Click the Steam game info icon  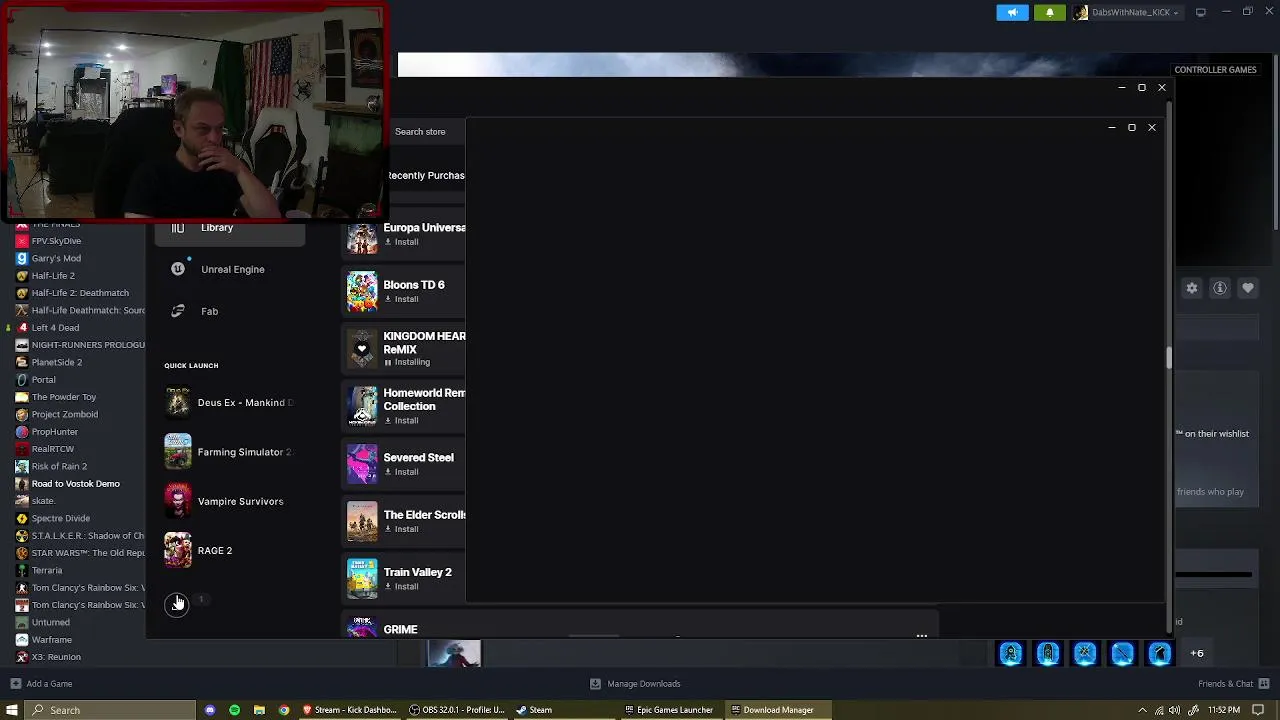tap(1220, 288)
